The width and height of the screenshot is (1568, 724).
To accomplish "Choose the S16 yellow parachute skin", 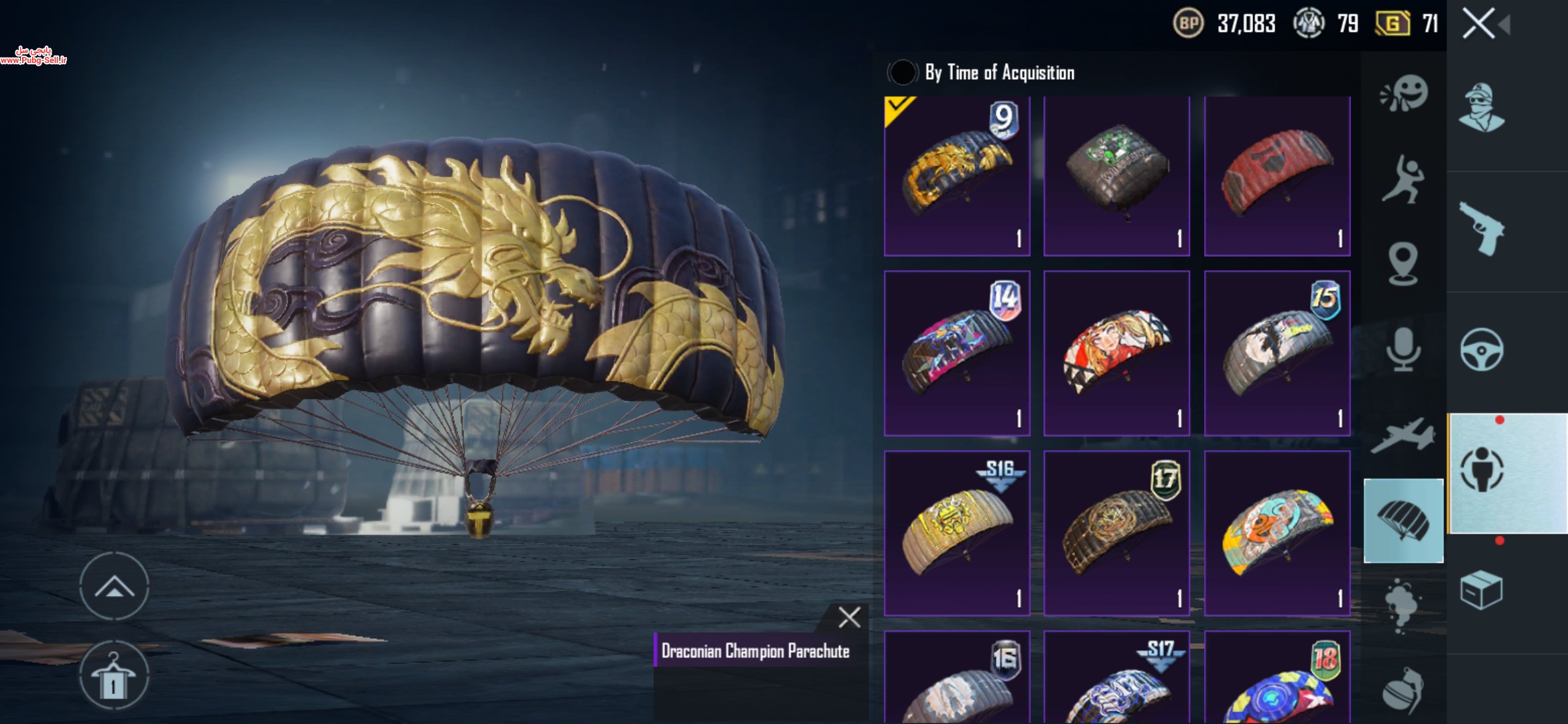I will (x=957, y=533).
